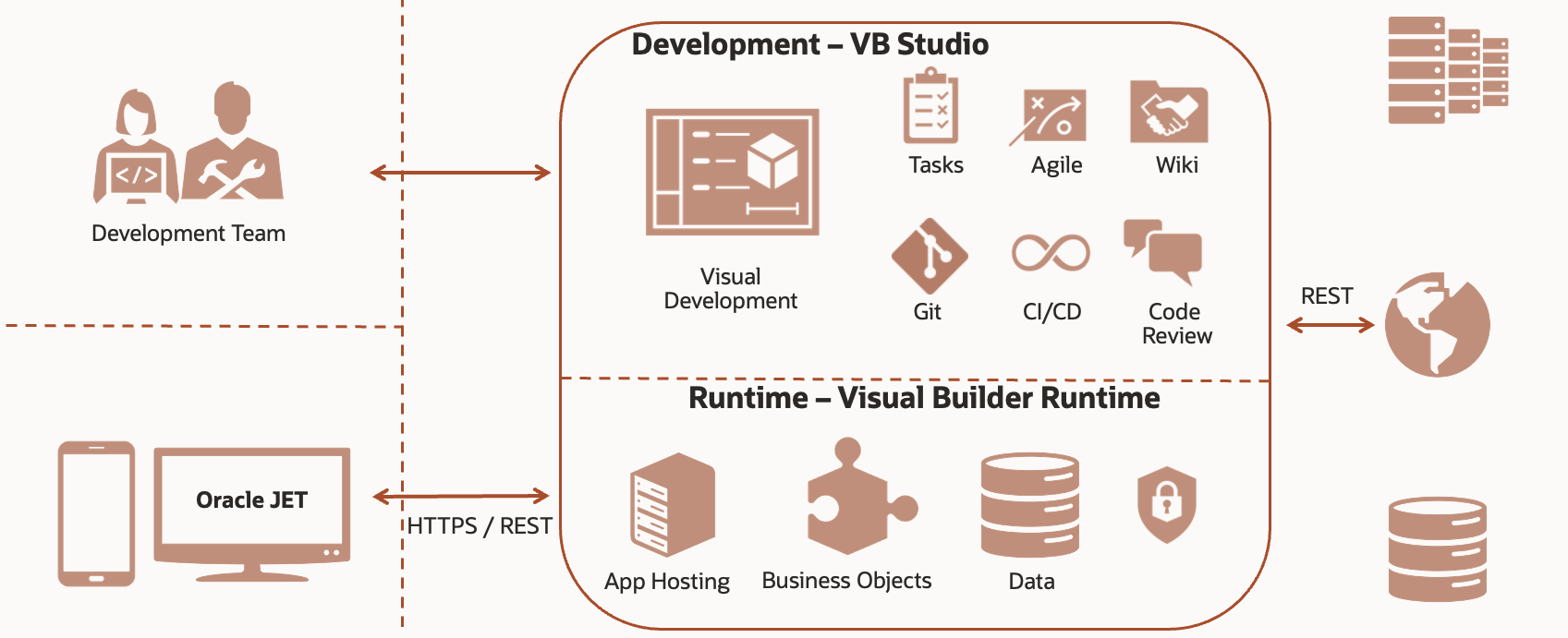Click the HTTPS / REST label
This screenshot has width=1568, height=638.
coord(480,526)
